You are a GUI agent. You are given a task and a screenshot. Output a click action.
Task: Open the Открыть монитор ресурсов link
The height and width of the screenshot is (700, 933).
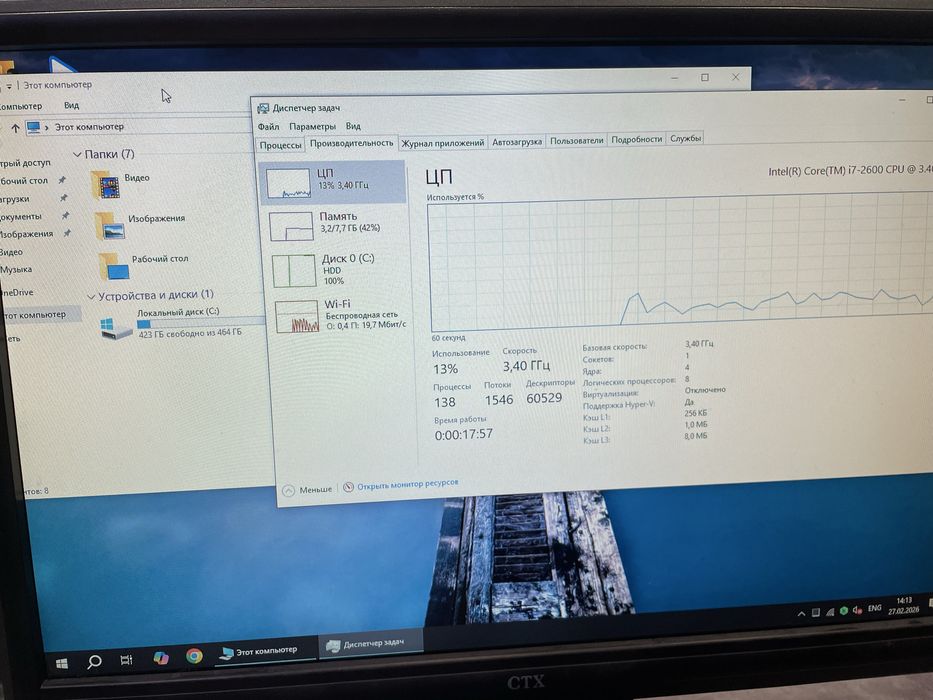click(x=408, y=485)
